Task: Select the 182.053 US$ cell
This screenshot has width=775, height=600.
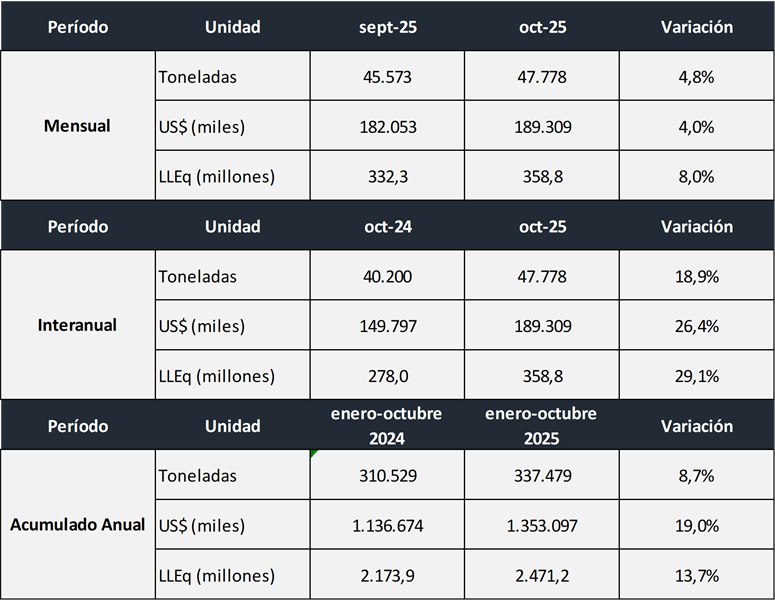Action: 387,127
